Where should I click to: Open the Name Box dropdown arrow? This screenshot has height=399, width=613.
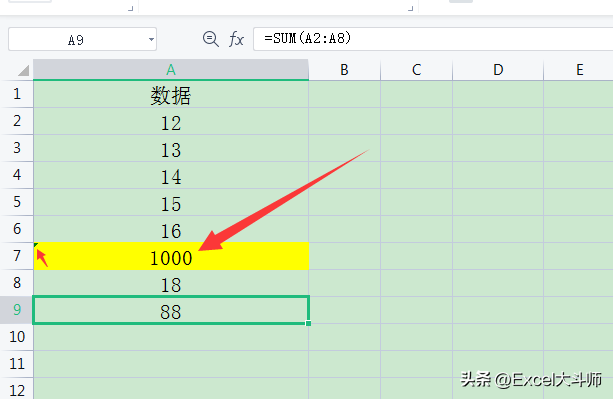[x=151, y=39]
